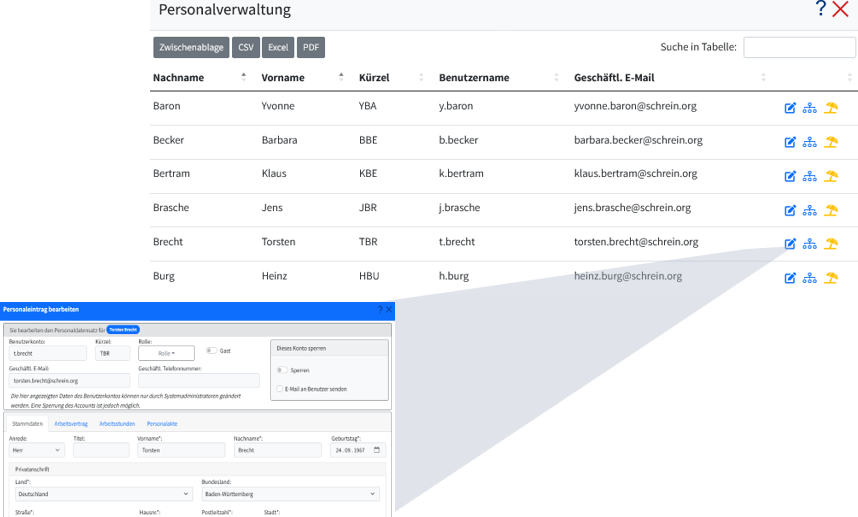Open the Rolle dropdown
858x517 pixels.
click(x=166, y=353)
